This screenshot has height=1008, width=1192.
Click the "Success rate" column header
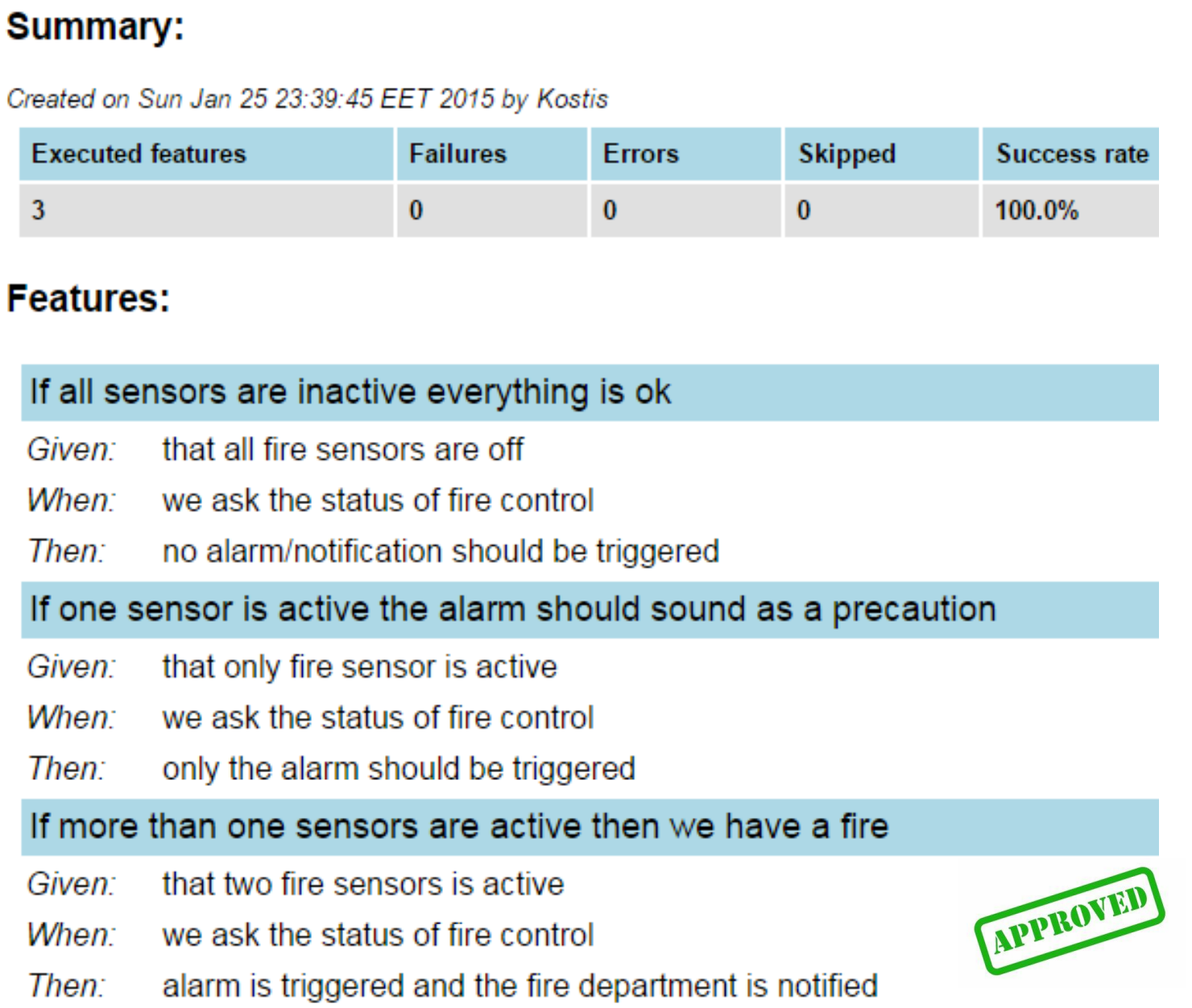(x=1072, y=154)
